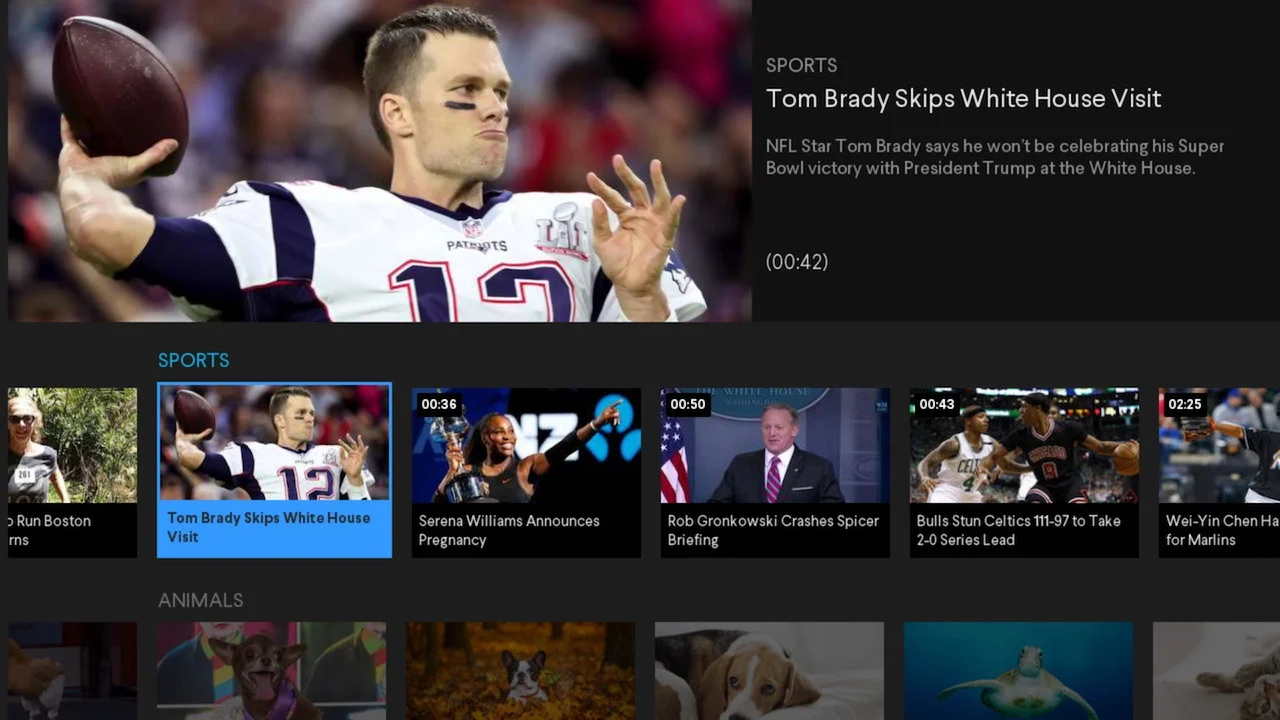The image size is (1280, 720).
Task: Click the 00:36 duration badge on the Serena video
Action: [x=439, y=404]
